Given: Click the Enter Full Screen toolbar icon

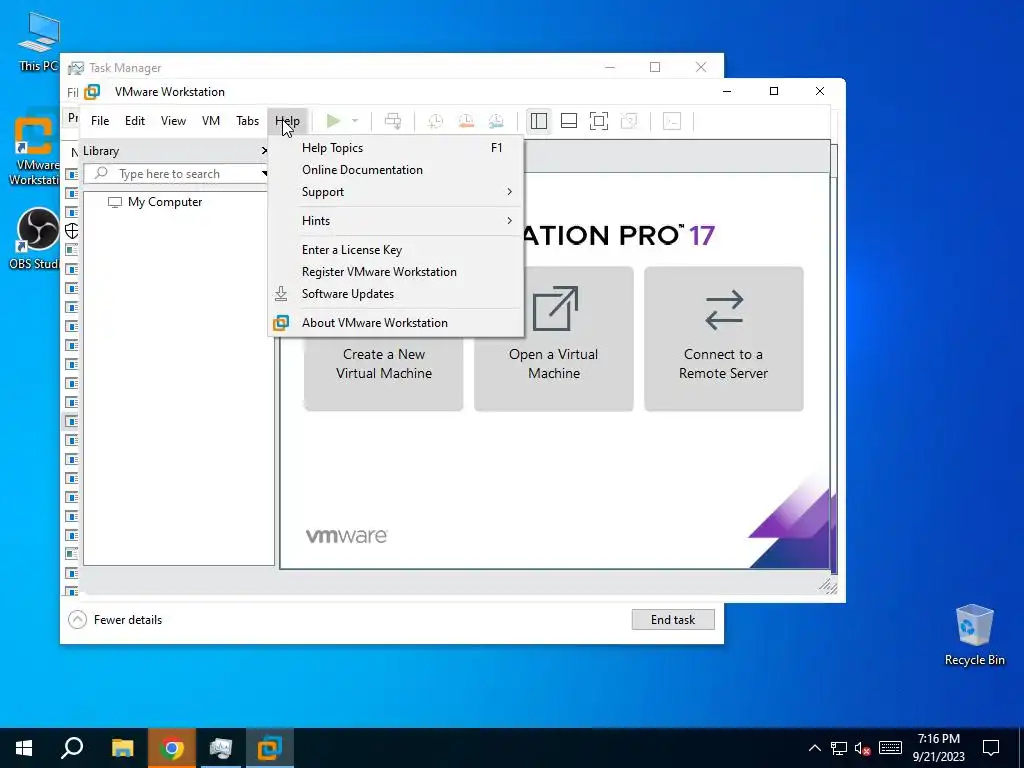Looking at the screenshot, I should click(x=599, y=121).
